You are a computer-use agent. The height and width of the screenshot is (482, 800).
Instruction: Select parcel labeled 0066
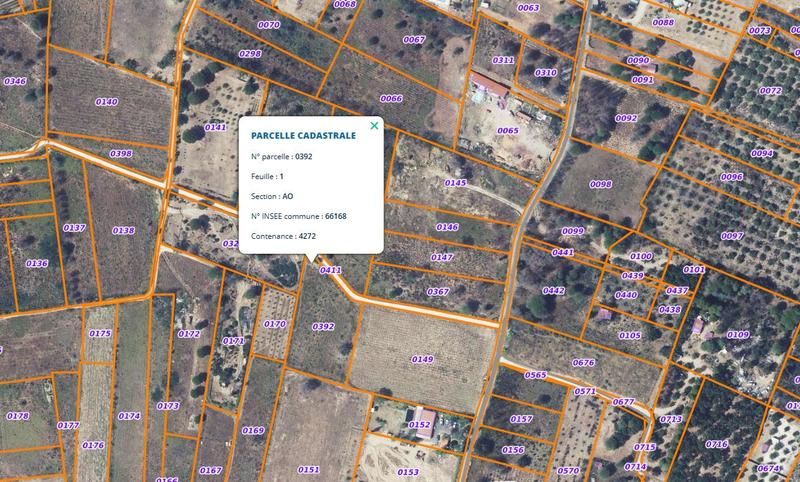[391, 99]
